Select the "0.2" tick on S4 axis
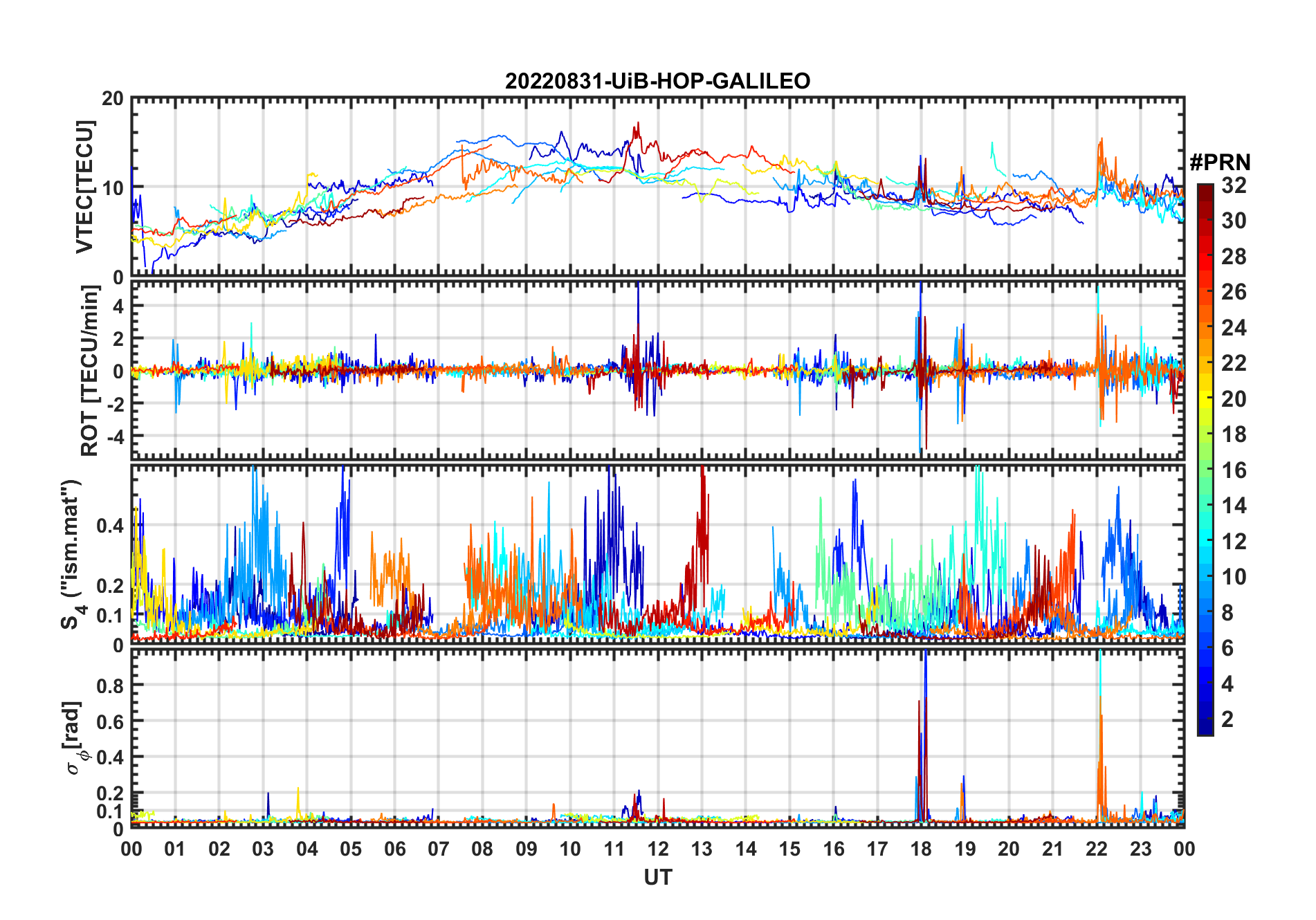The height and width of the screenshot is (920, 1316). [110, 585]
